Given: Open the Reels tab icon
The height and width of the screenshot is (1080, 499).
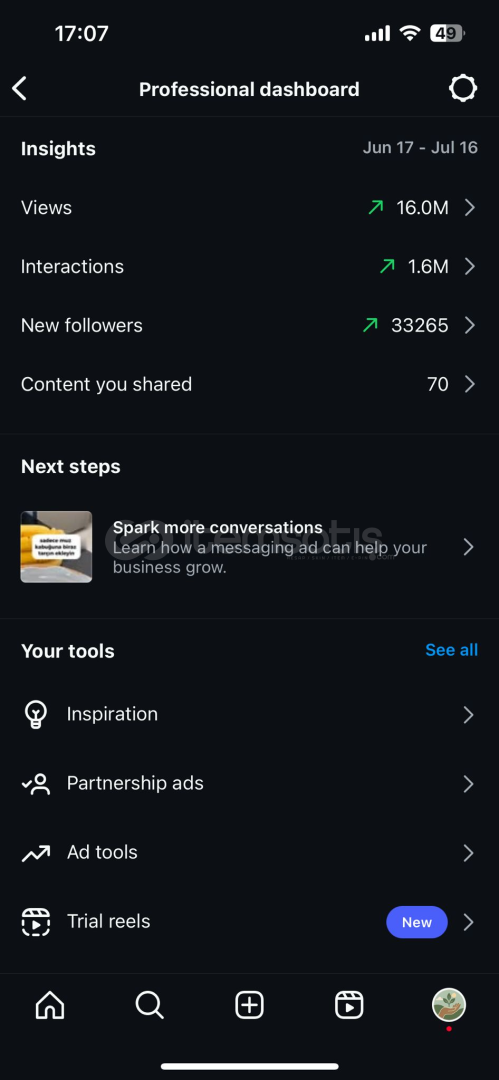Looking at the screenshot, I should click(x=349, y=1006).
